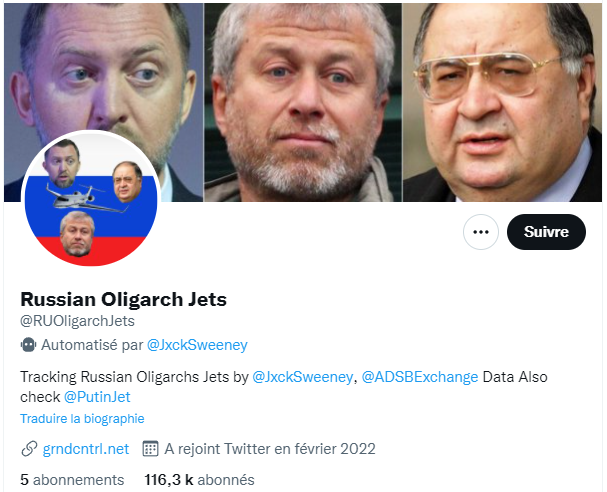Open @JxckSweeney link after Automatisé par
Screen dimensions: 607x492
pos(197,345)
